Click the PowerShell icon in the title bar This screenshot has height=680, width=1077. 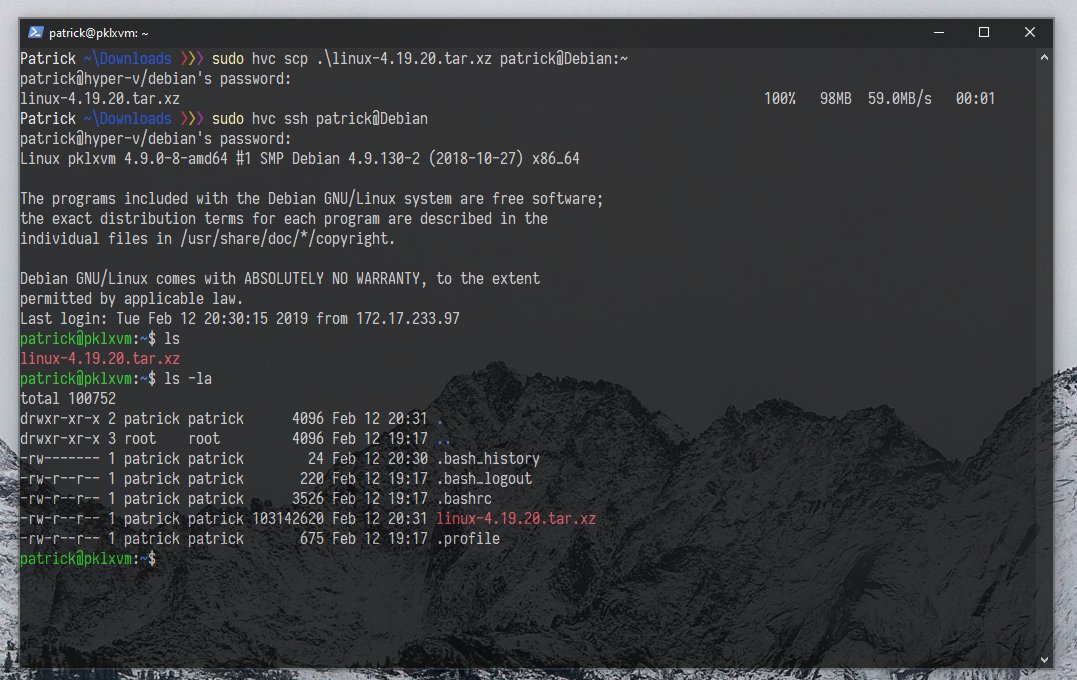click(x=36, y=32)
